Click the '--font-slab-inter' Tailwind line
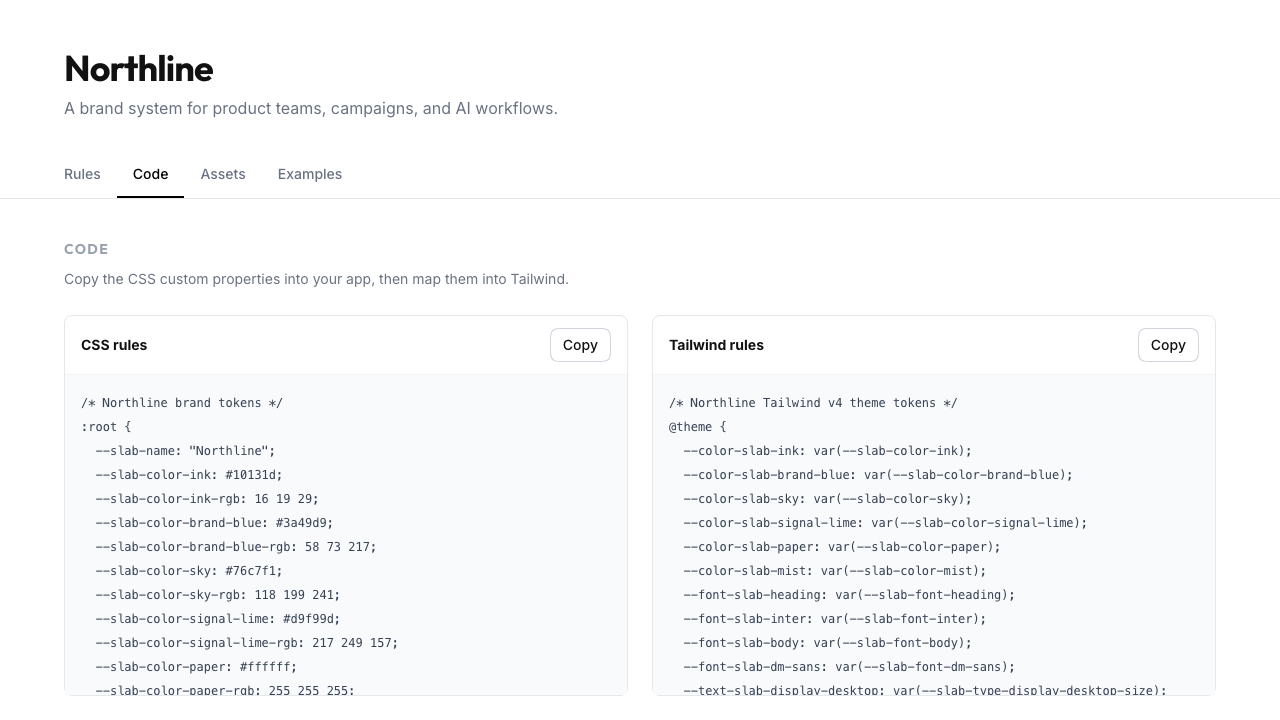This screenshot has height=720, width=1280. (x=835, y=619)
